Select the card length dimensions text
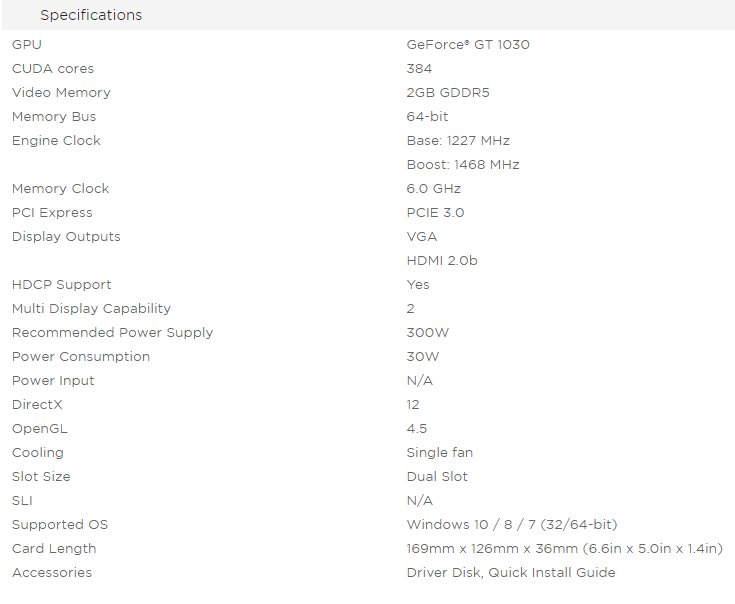This screenshot has width=735, height=604. pyautogui.click(x=564, y=548)
